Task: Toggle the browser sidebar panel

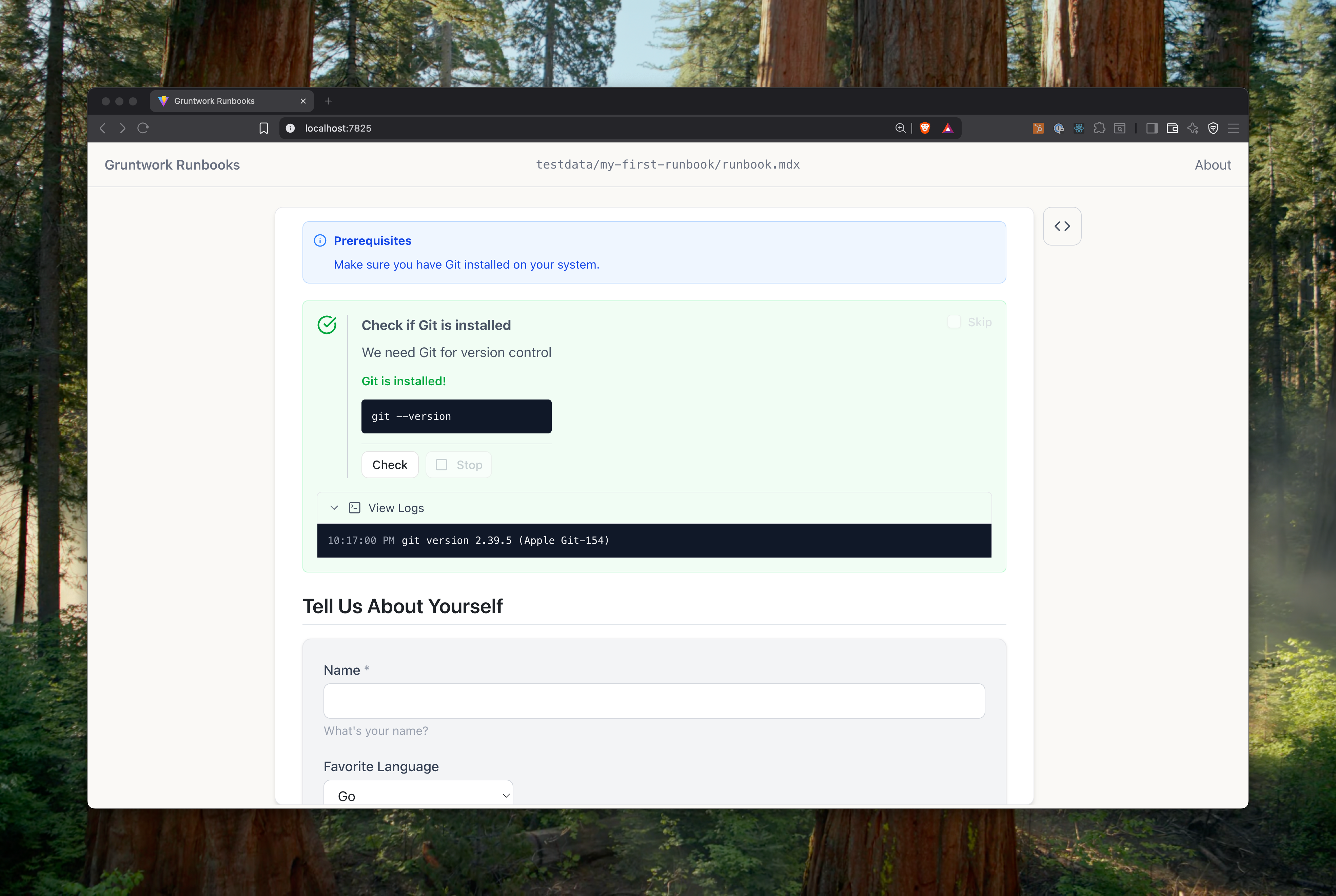Action: pyautogui.click(x=1152, y=128)
